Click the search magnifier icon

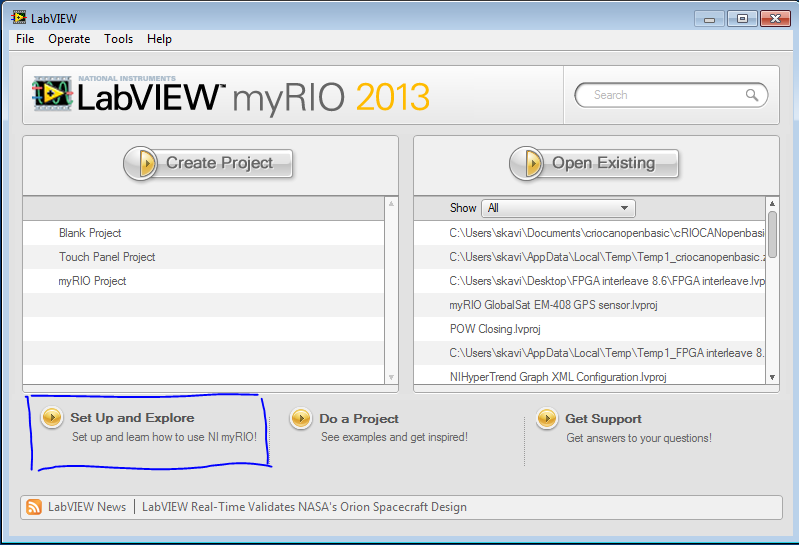[x=752, y=95]
